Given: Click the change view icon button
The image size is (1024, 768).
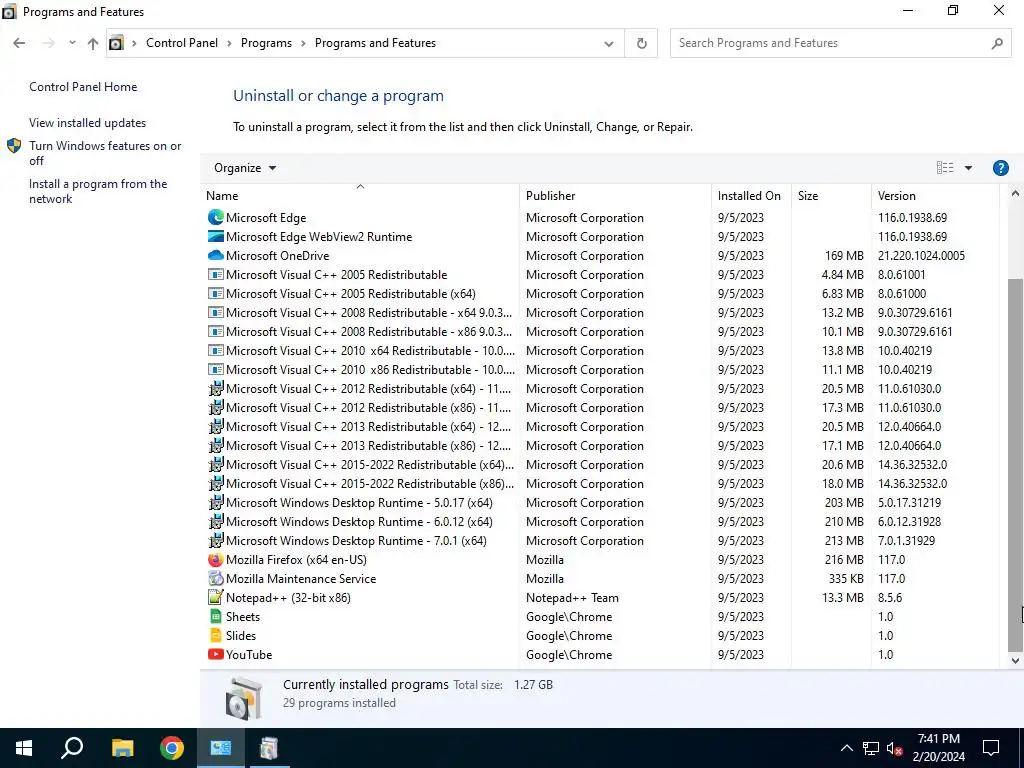Looking at the screenshot, I should [x=944, y=168].
